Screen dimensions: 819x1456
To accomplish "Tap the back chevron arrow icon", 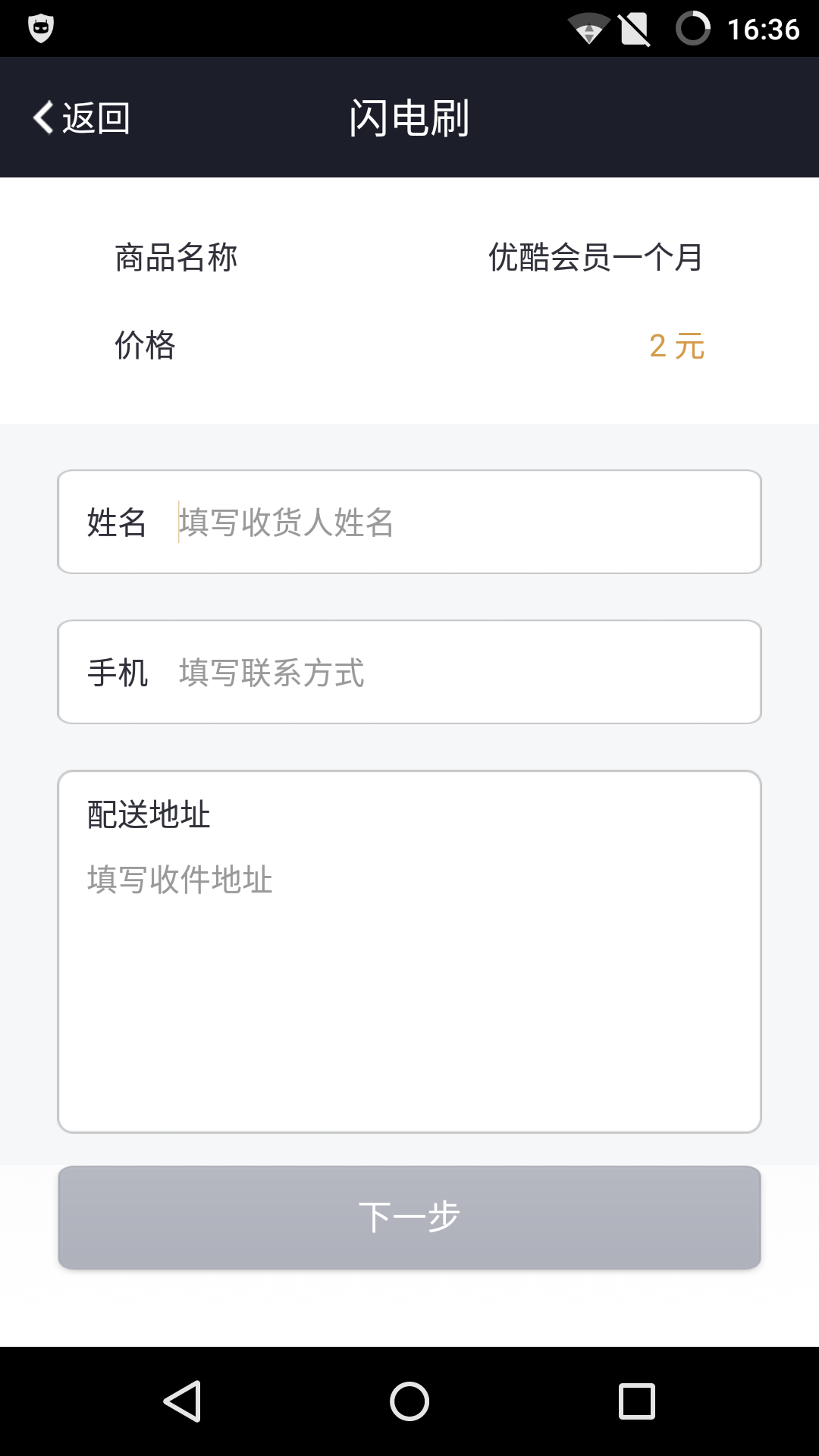I will pyautogui.click(x=43, y=118).
